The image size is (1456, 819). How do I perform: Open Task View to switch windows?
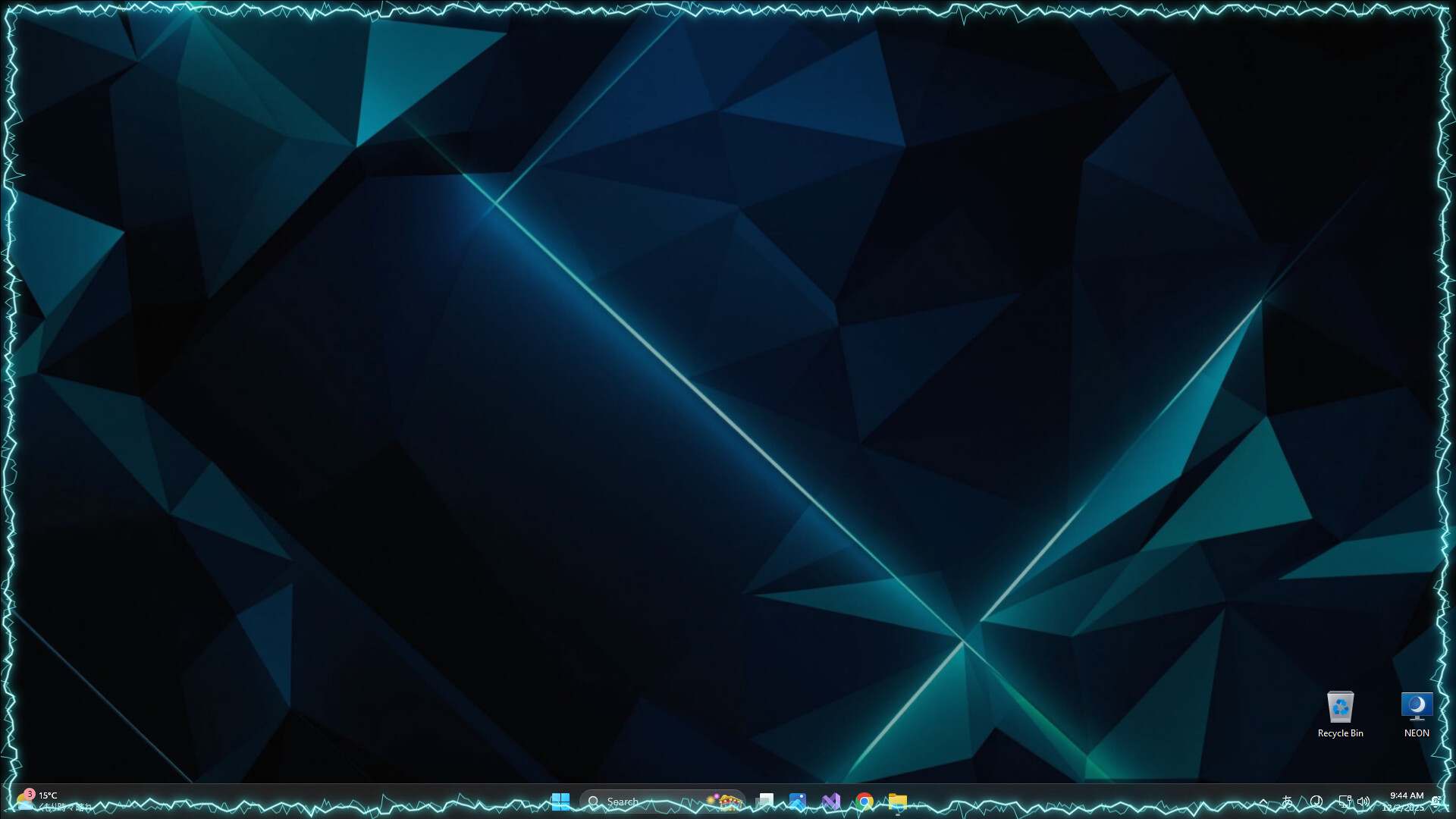(x=765, y=802)
